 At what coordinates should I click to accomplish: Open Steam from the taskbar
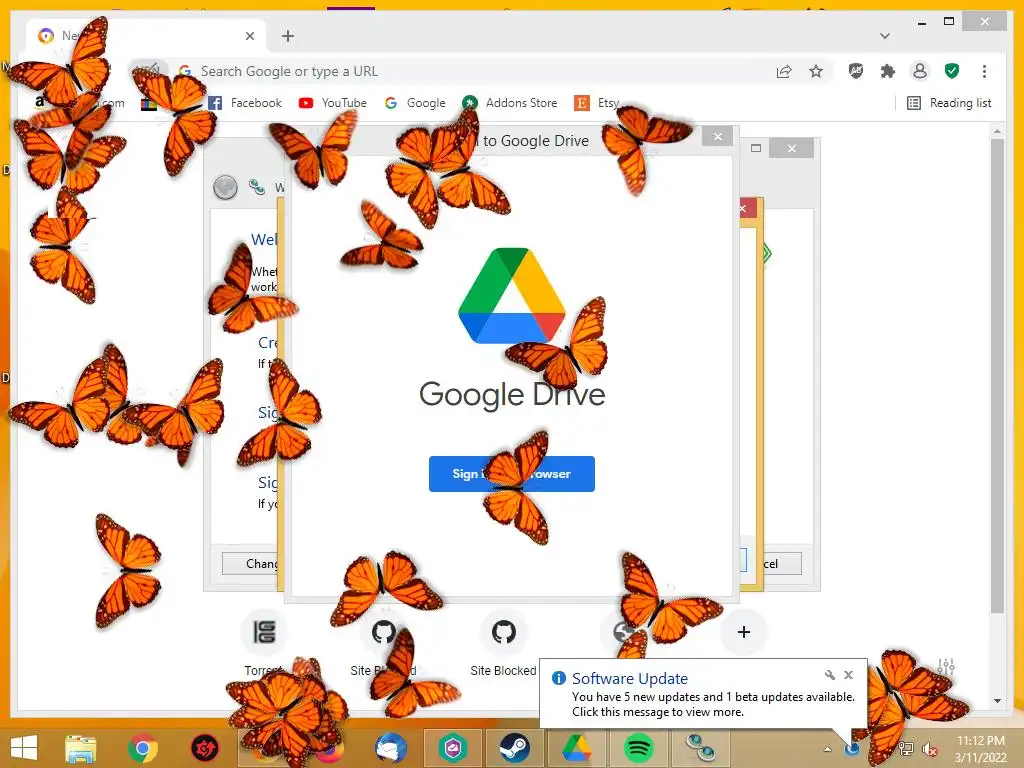(x=515, y=748)
